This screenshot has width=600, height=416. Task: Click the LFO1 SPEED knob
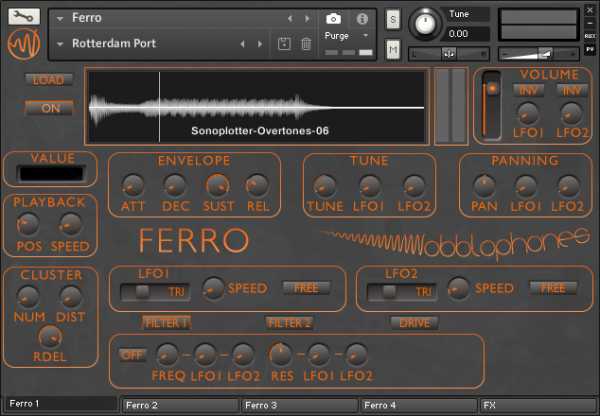point(213,288)
